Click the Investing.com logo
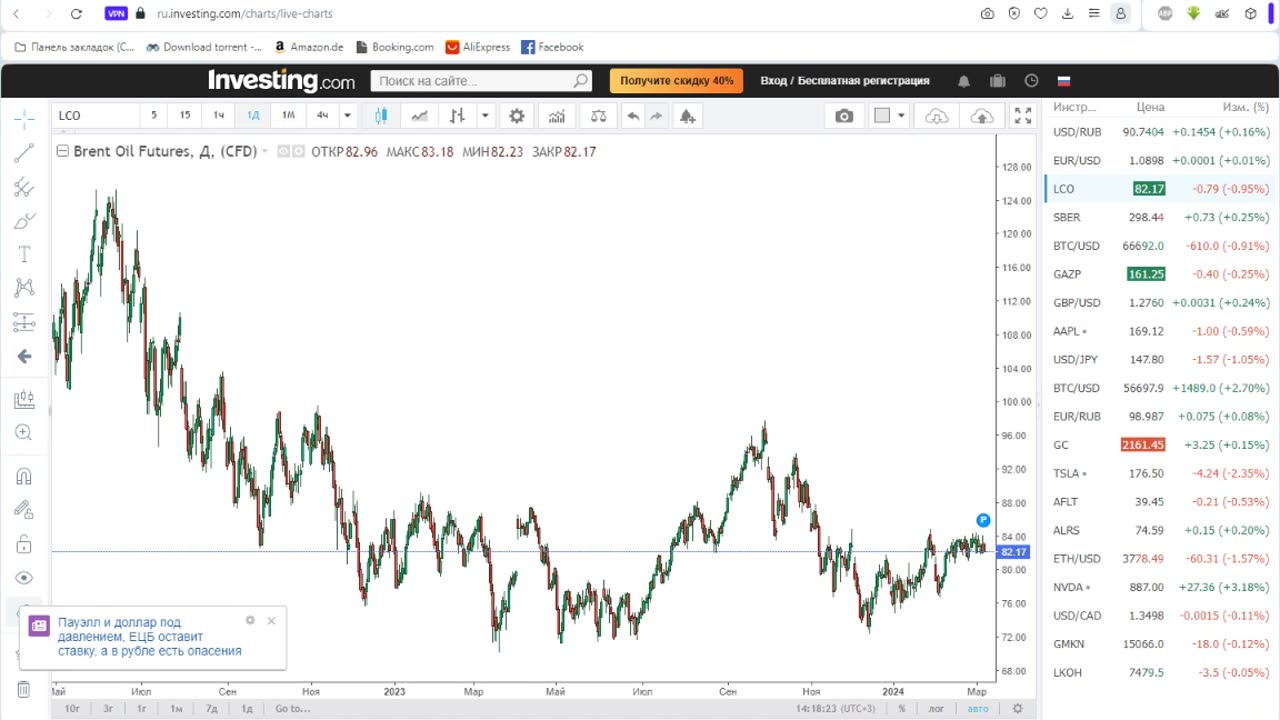 coord(281,81)
